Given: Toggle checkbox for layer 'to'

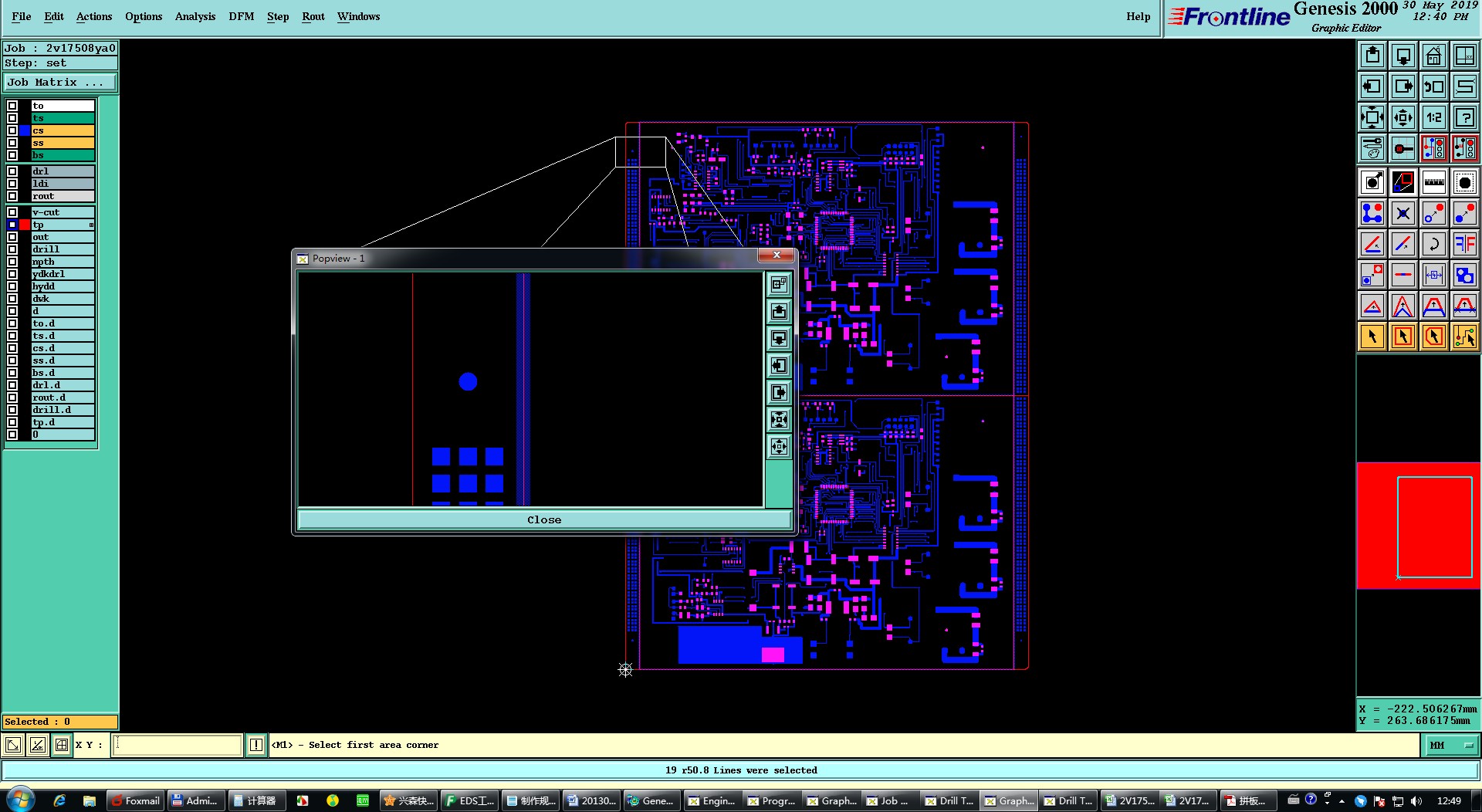Looking at the screenshot, I should pos(12,106).
